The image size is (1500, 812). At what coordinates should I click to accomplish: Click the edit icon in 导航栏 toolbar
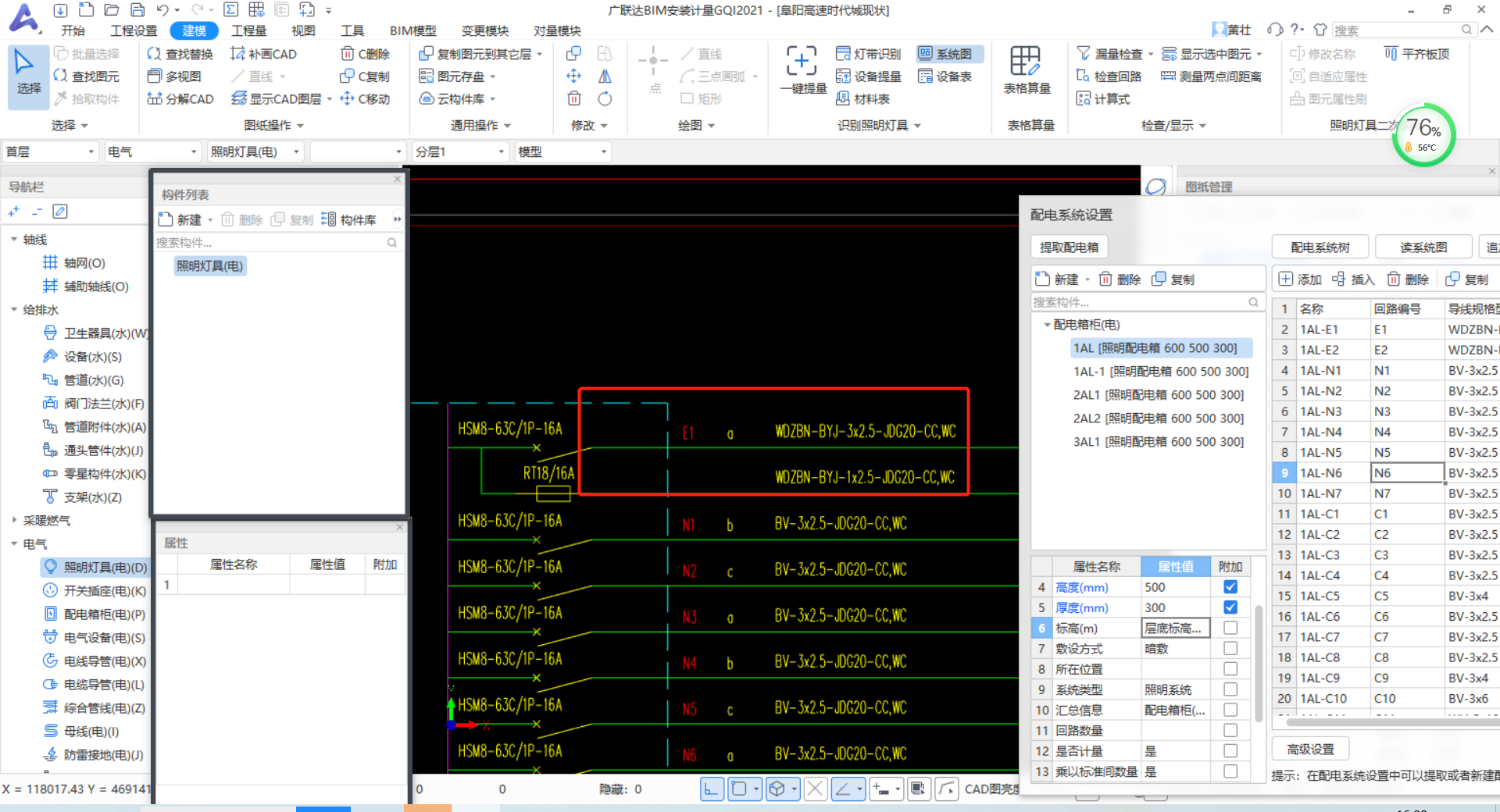click(x=60, y=212)
